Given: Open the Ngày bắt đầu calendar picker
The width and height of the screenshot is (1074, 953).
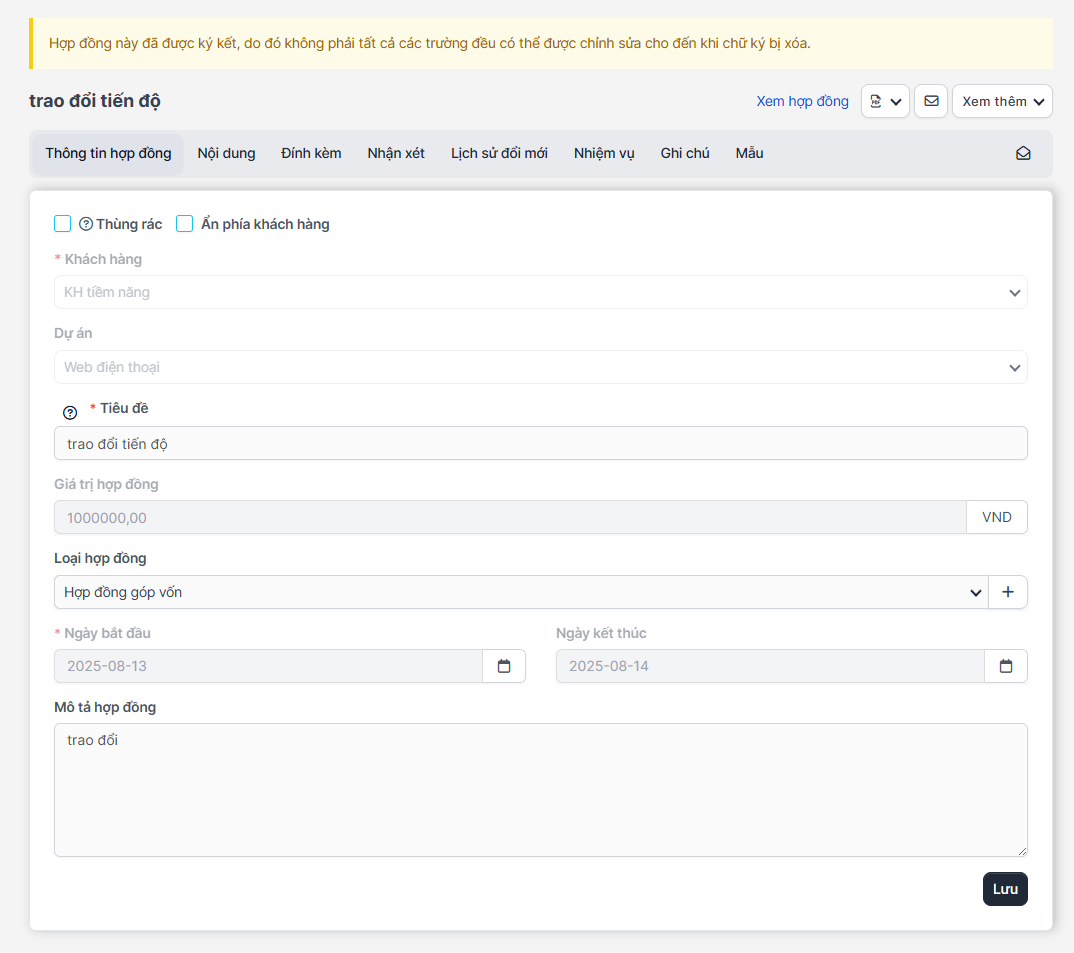Looking at the screenshot, I should coord(504,666).
